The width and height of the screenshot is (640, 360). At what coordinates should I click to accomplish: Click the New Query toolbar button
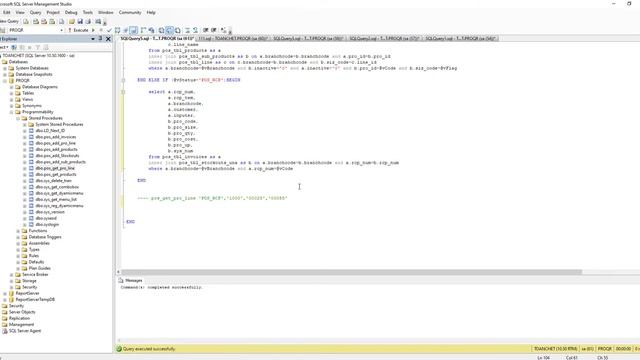(x=10, y=21)
